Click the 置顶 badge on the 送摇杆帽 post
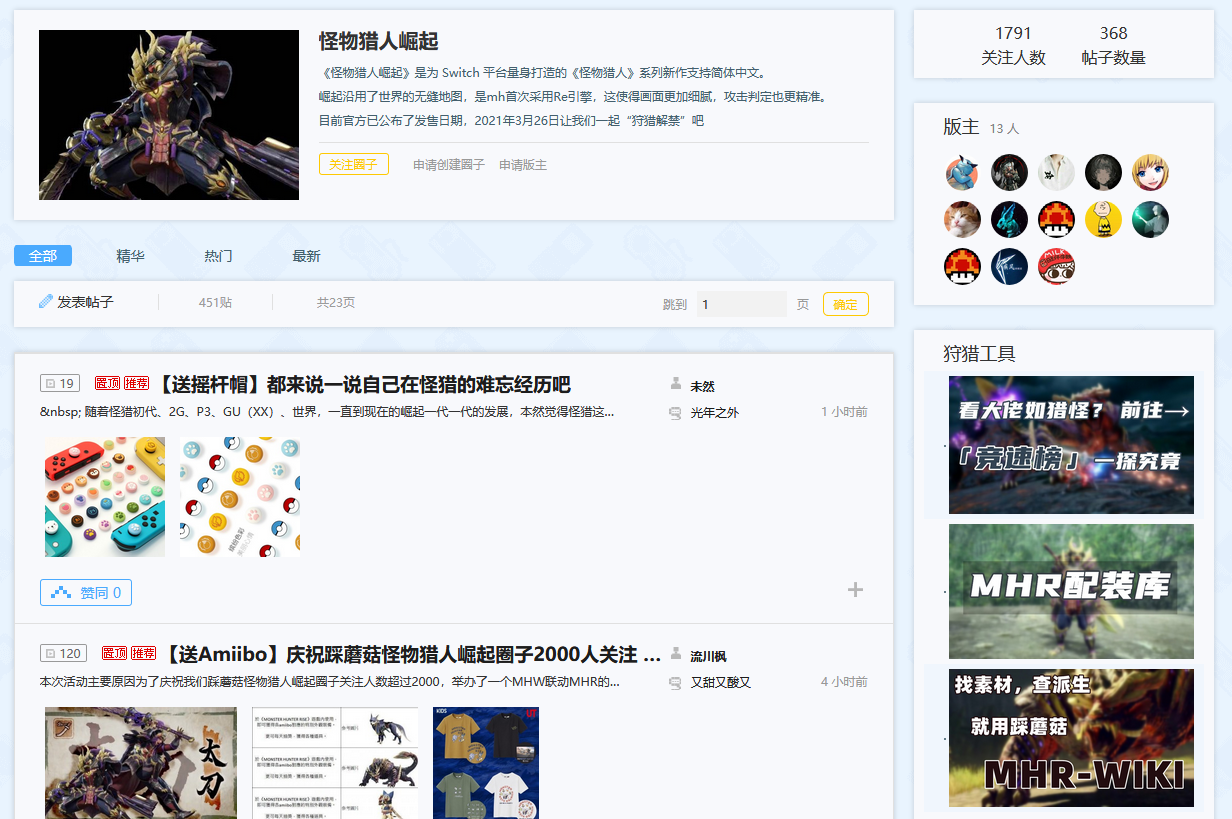The height and width of the screenshot is (819, 1232). coord(107,383)
